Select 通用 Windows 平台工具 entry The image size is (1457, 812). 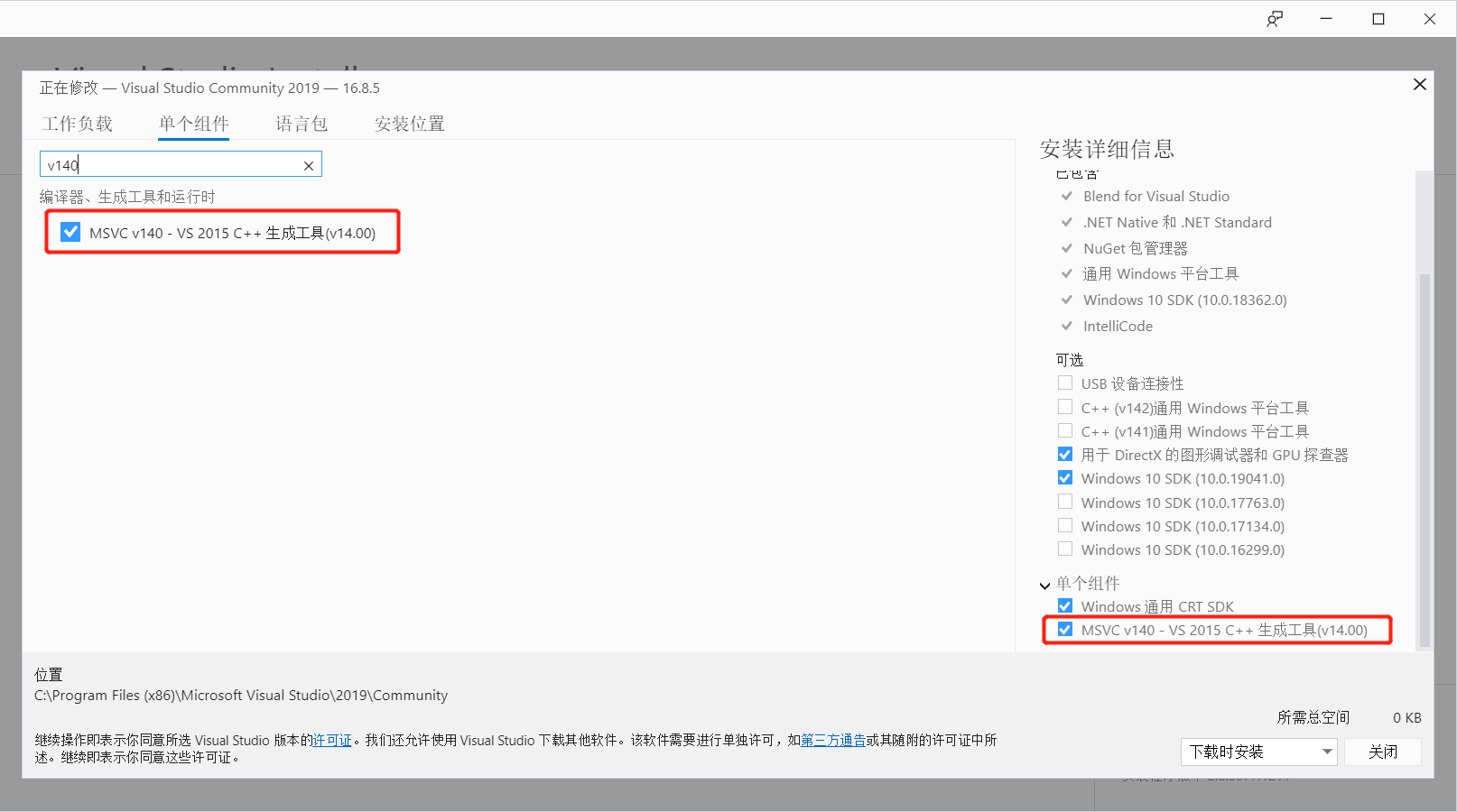pos(1161,273)
